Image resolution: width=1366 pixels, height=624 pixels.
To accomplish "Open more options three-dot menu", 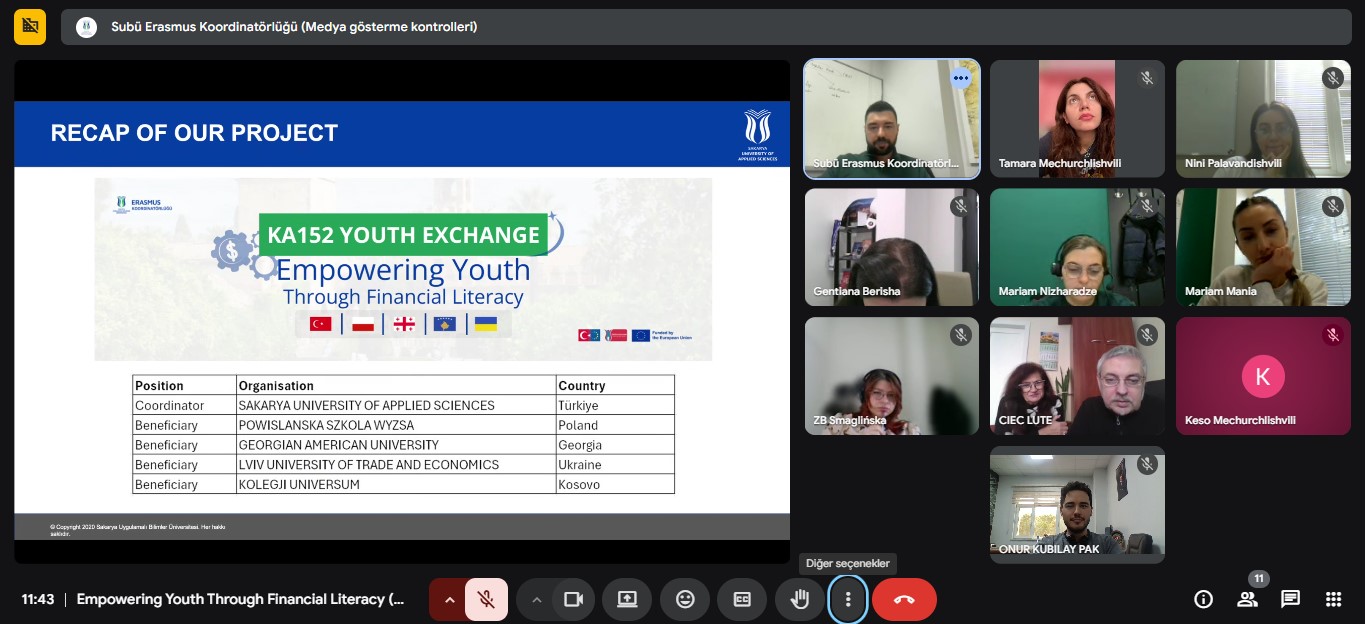I will [x=848, y=599].
